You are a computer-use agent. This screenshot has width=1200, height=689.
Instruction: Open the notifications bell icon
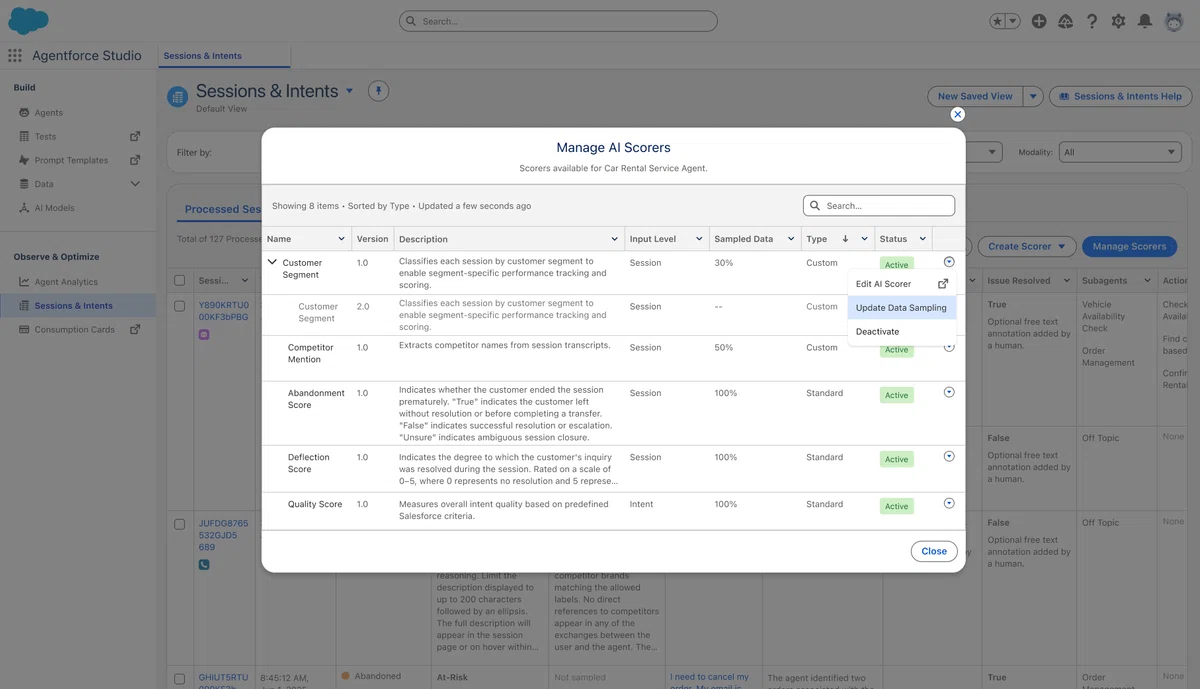1145,21
